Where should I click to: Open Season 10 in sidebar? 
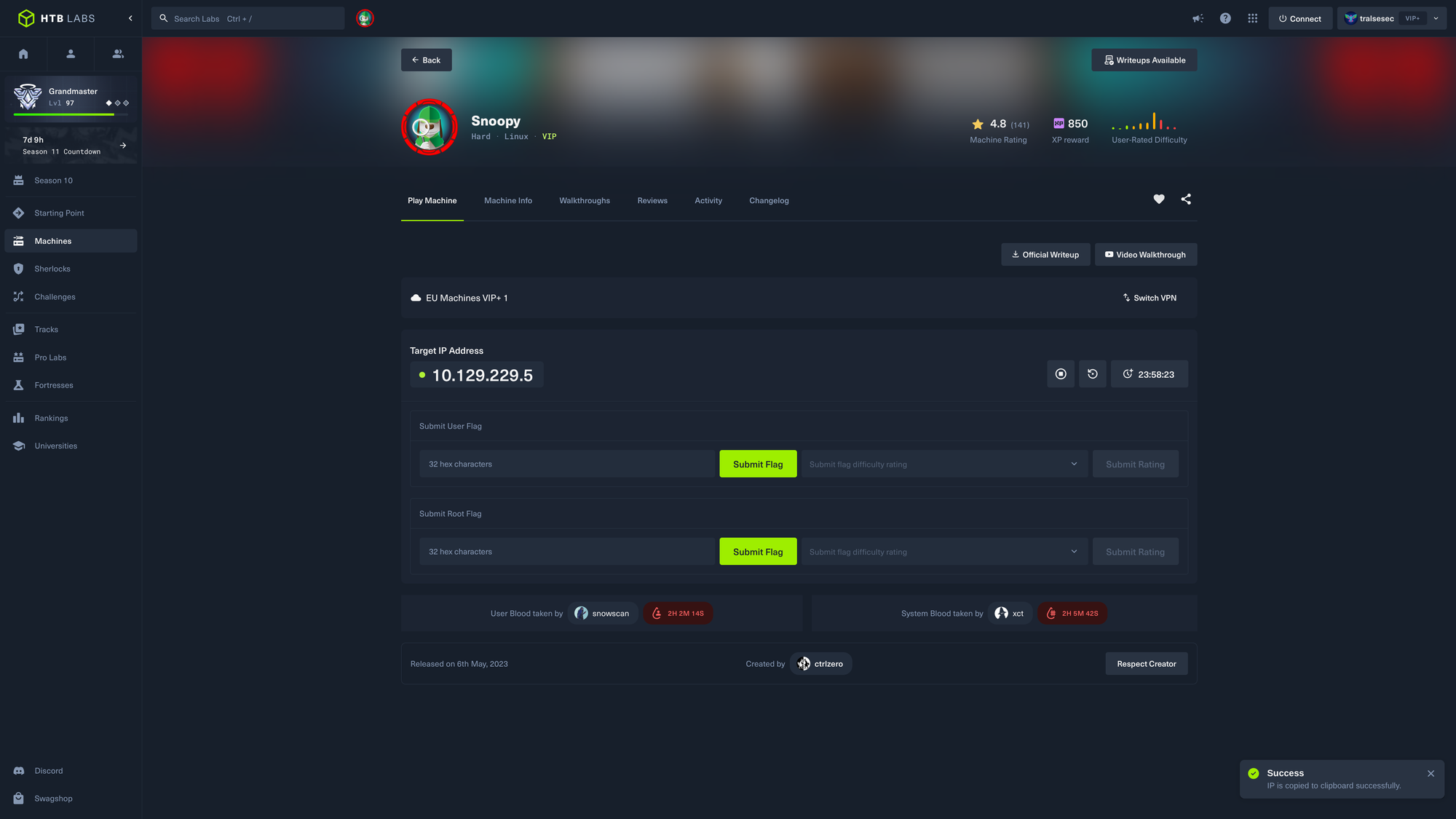coord(71,181)
